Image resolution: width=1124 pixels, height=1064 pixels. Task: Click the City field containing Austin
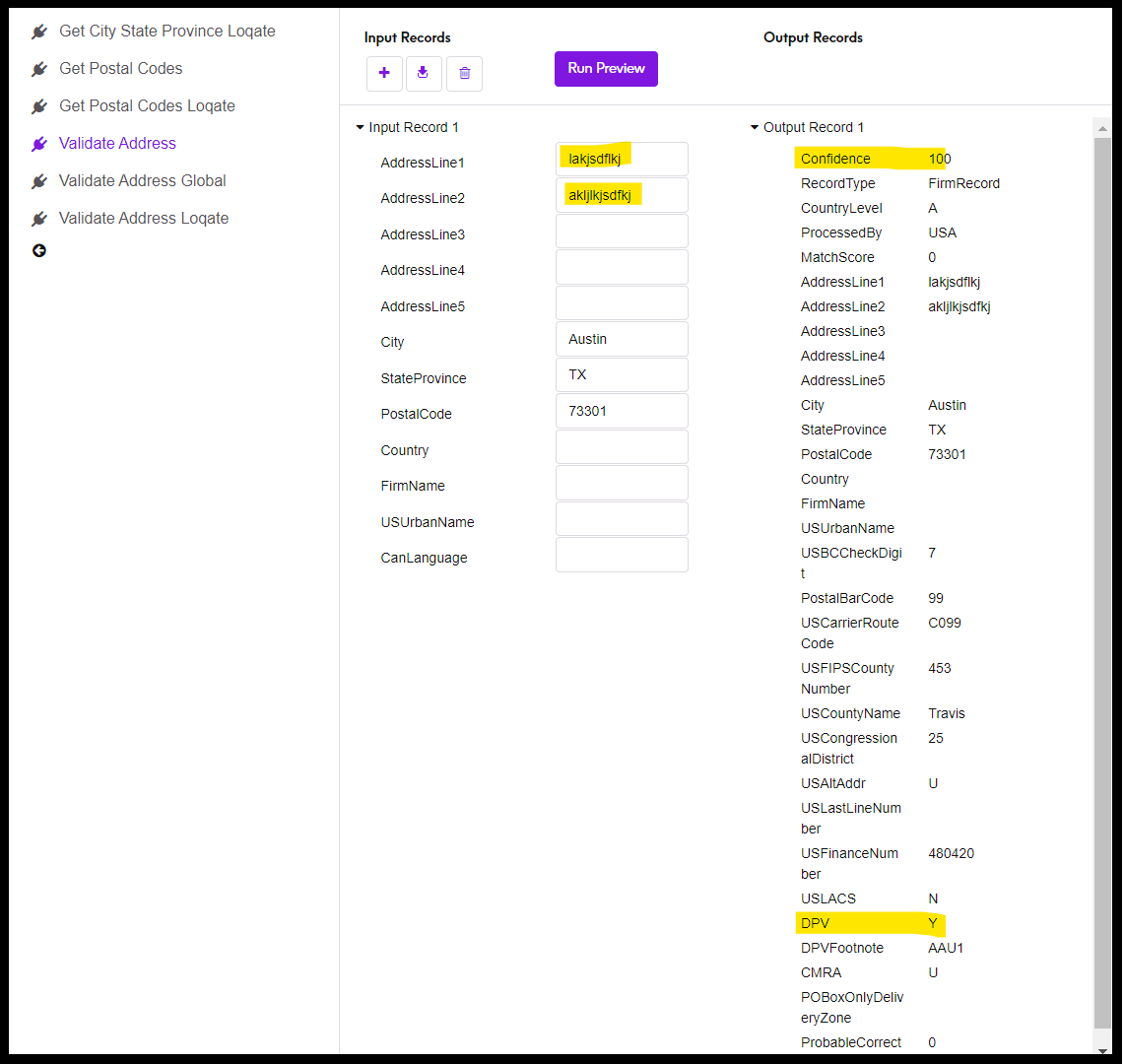621,338
